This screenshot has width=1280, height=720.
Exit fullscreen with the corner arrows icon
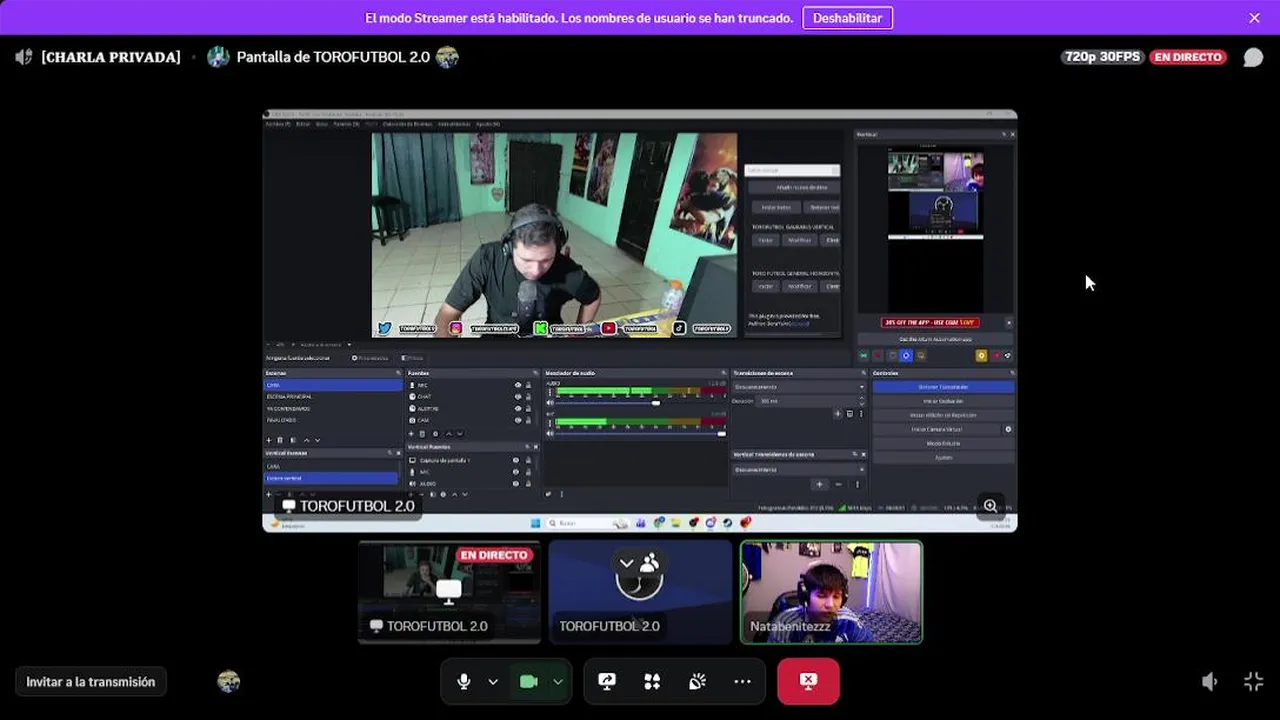[x=1253, y=682]
